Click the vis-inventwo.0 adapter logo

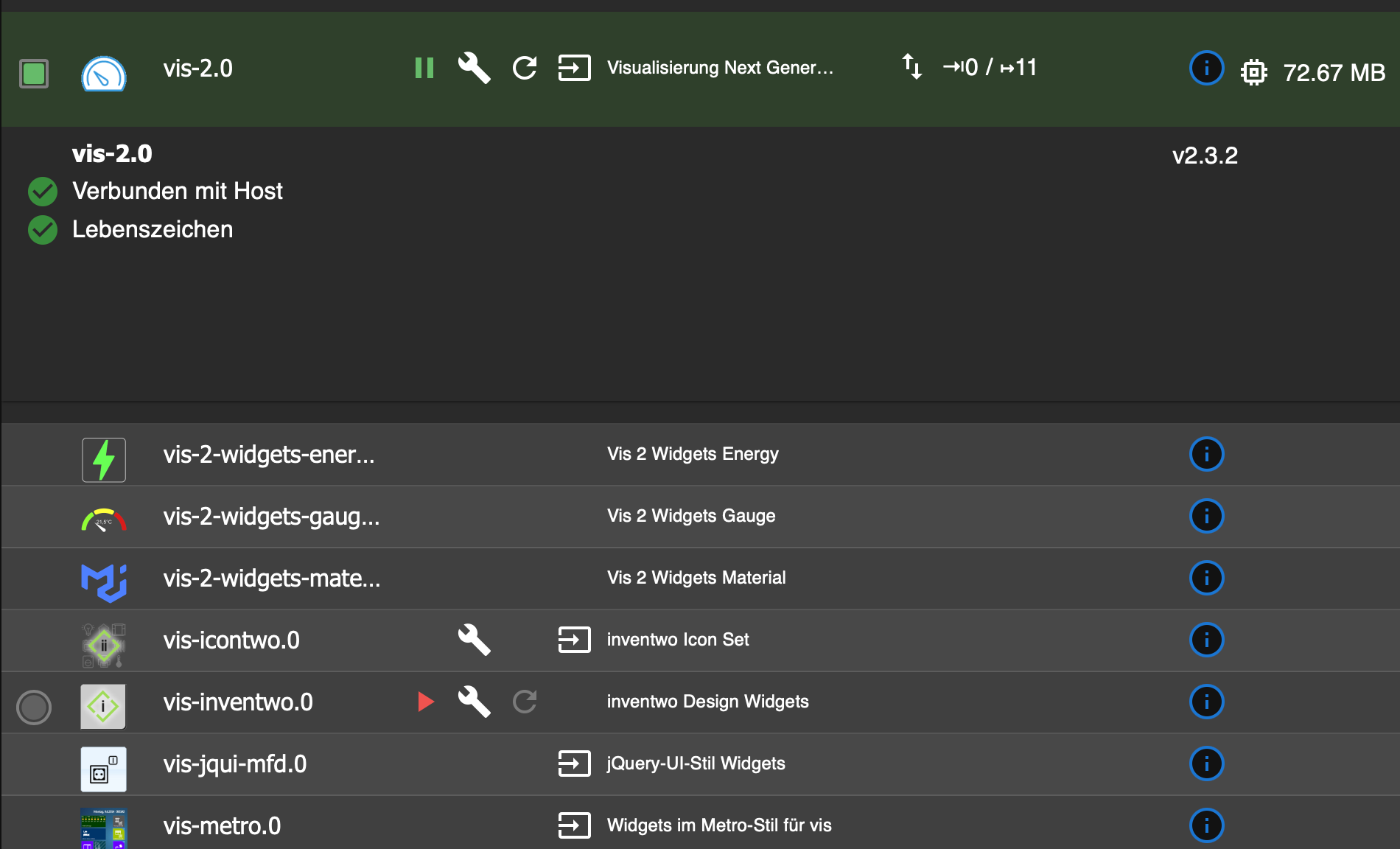[x=103, y=707]
